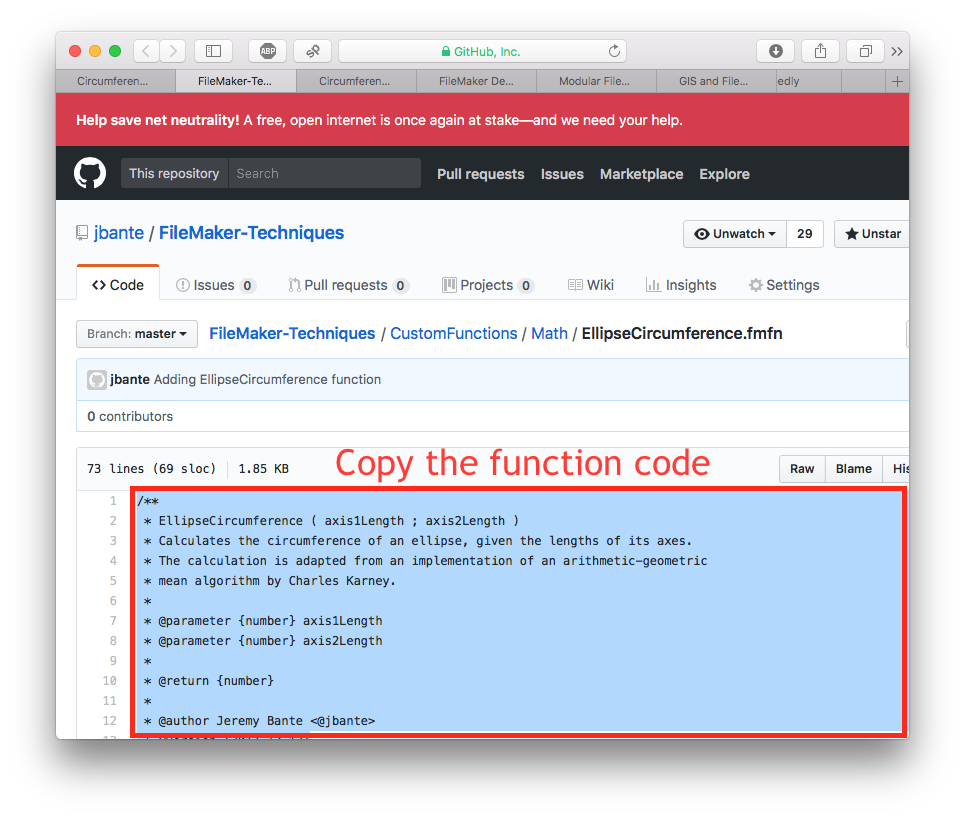Click the downloads arrow icon in toolbar
The image size is (965, 819).
point(775,51)
